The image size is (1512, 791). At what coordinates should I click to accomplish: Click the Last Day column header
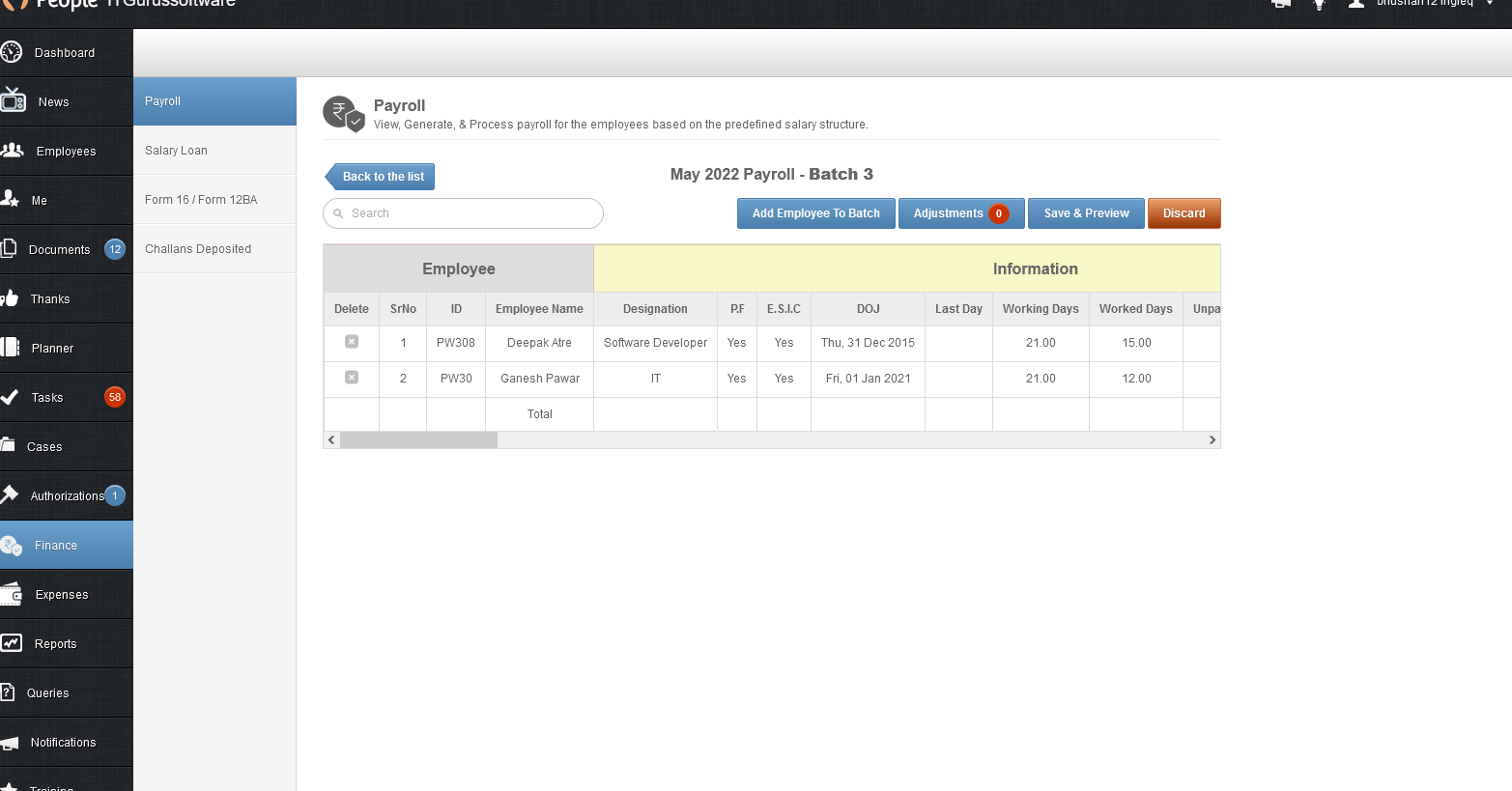pos(958,309)
